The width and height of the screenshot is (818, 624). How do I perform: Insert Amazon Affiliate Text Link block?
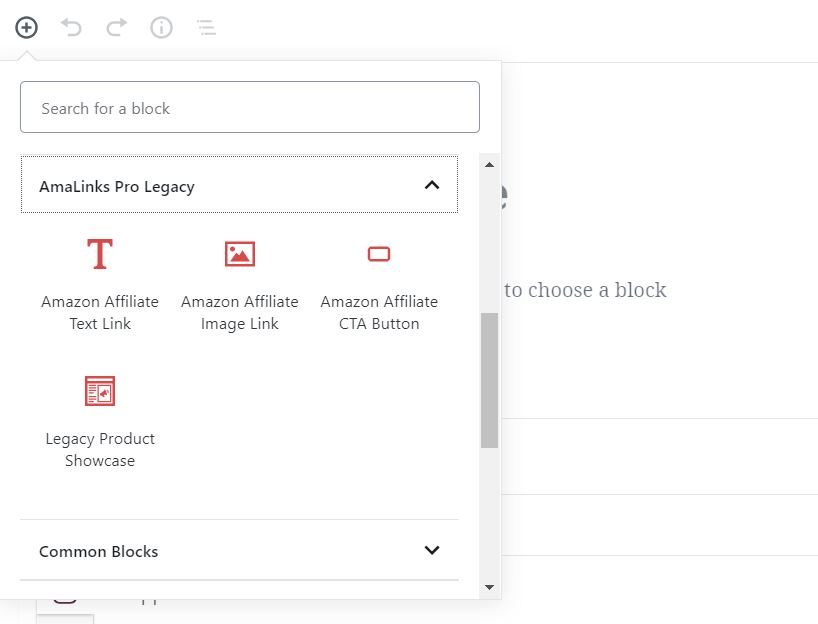pyautogui.click(x=100, y=284)
